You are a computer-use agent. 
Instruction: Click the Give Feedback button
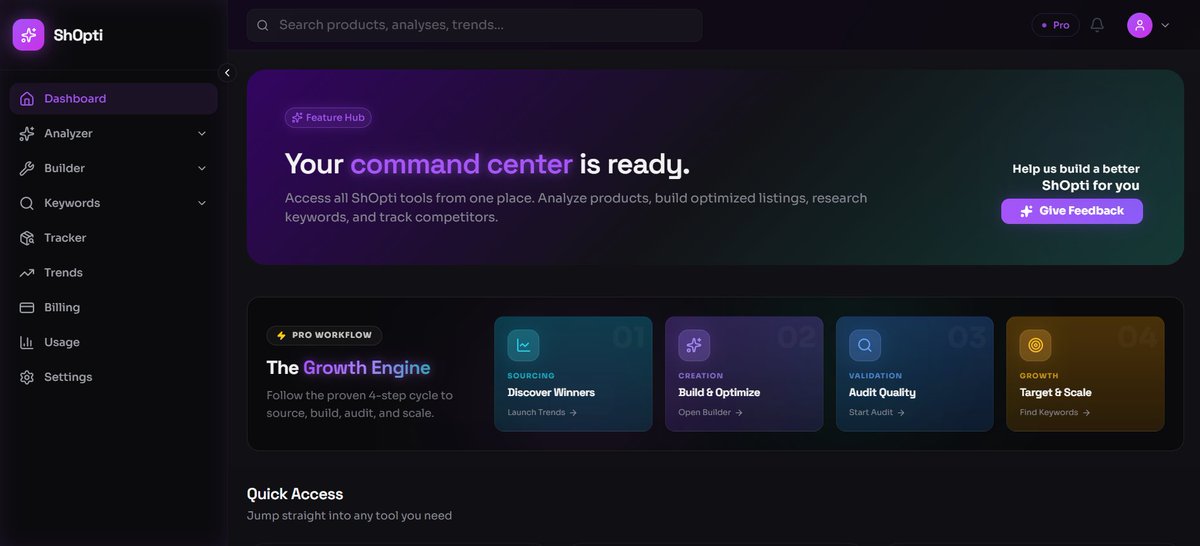(1072, 211)
